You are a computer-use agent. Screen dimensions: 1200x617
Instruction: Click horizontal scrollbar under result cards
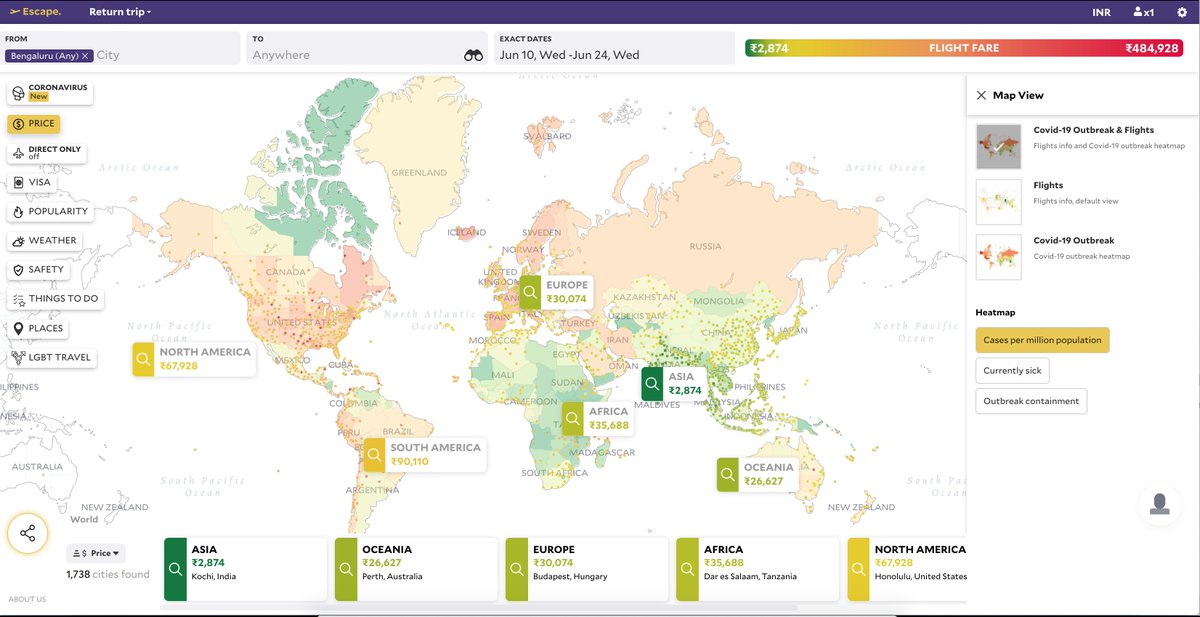[x=480, y=607]
